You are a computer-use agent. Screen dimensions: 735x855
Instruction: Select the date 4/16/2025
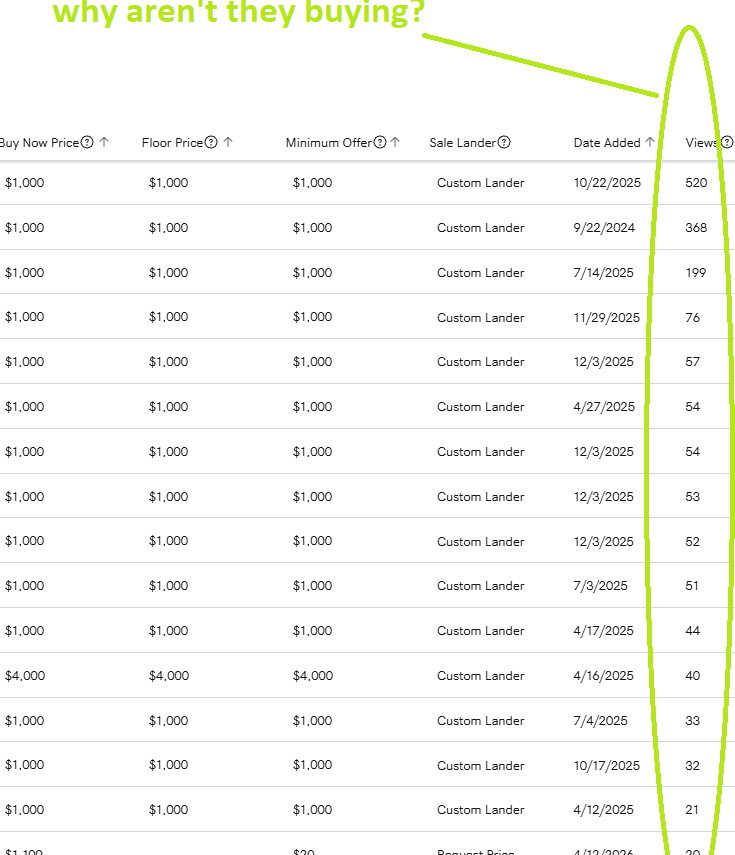(604, 676)
